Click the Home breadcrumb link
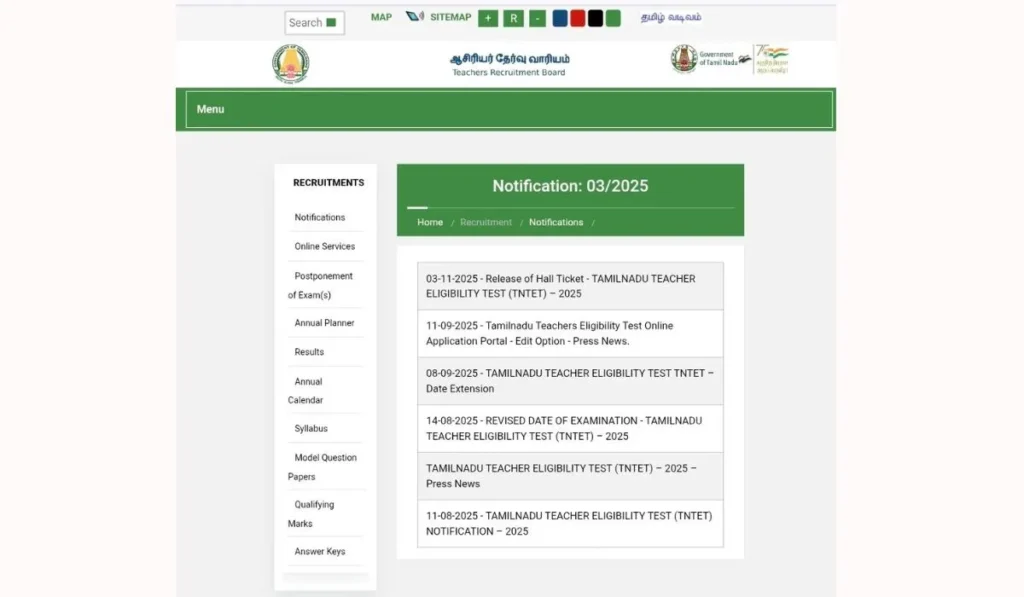1024x597 pixels. (429, 222)
